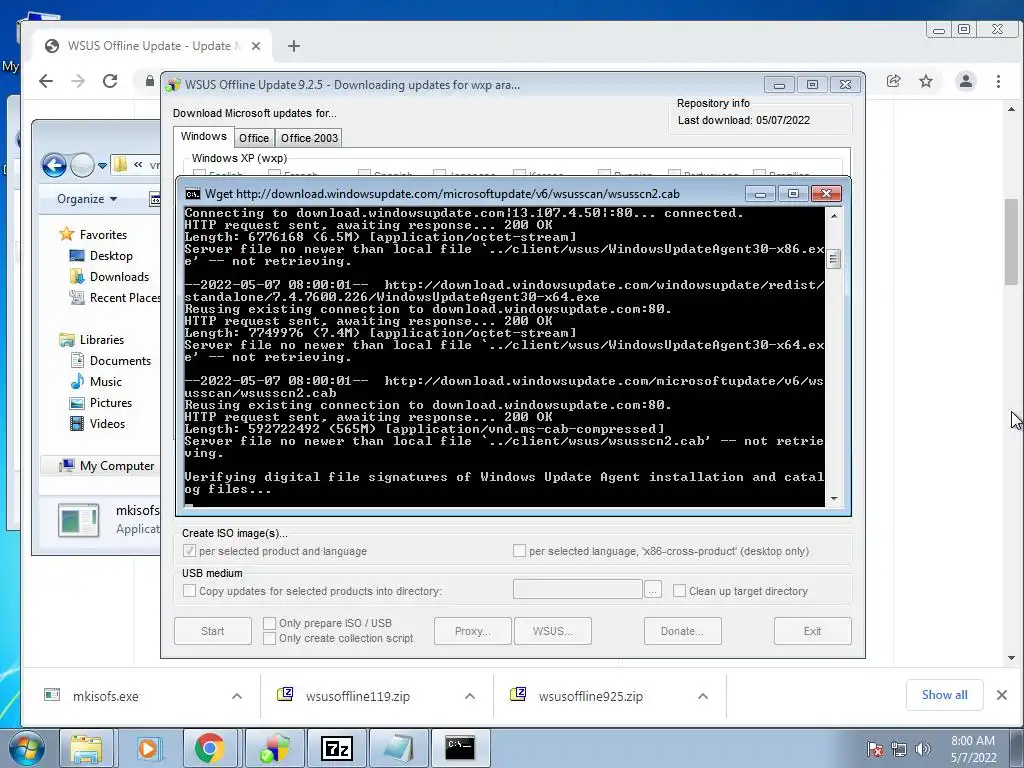Open the volume speaker tray icon
This screenshot has height=768, width=1024.
[922, 749]
